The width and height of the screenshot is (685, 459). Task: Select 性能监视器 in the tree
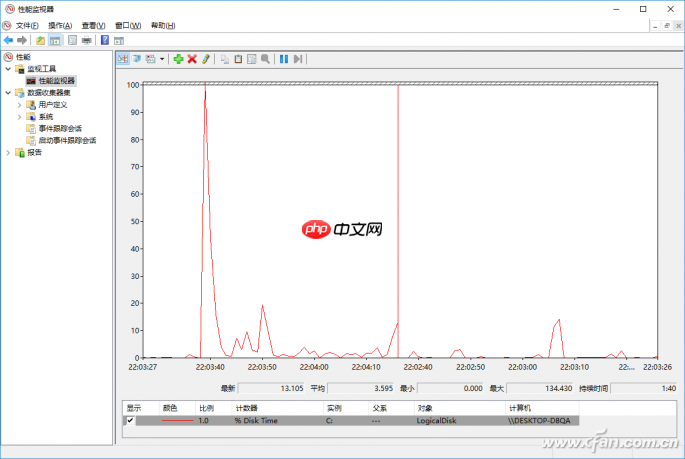click(x=56, y=81)
